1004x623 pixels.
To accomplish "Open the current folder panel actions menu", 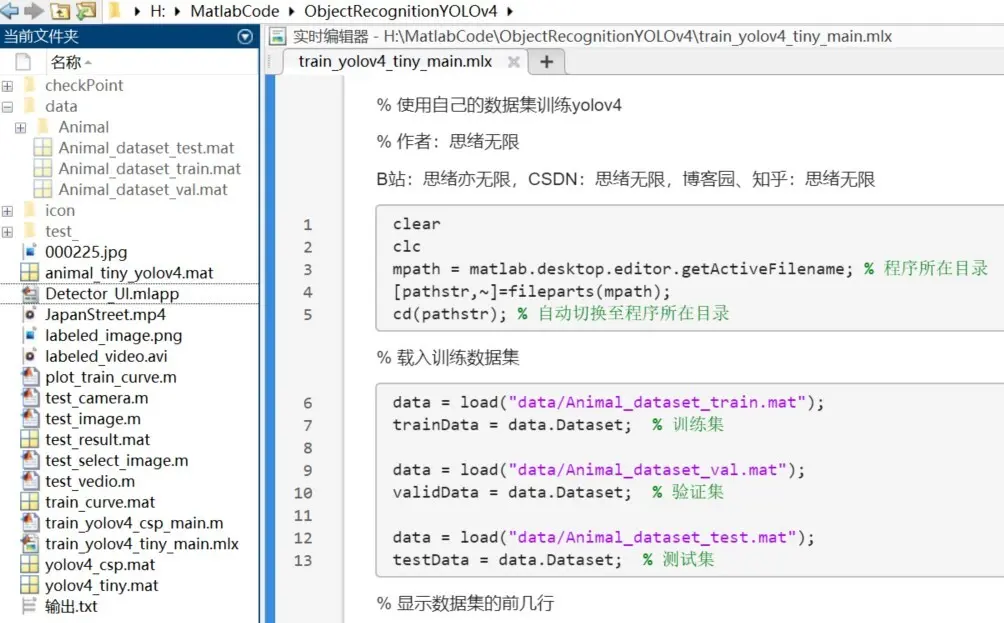I will click(245, 36).
